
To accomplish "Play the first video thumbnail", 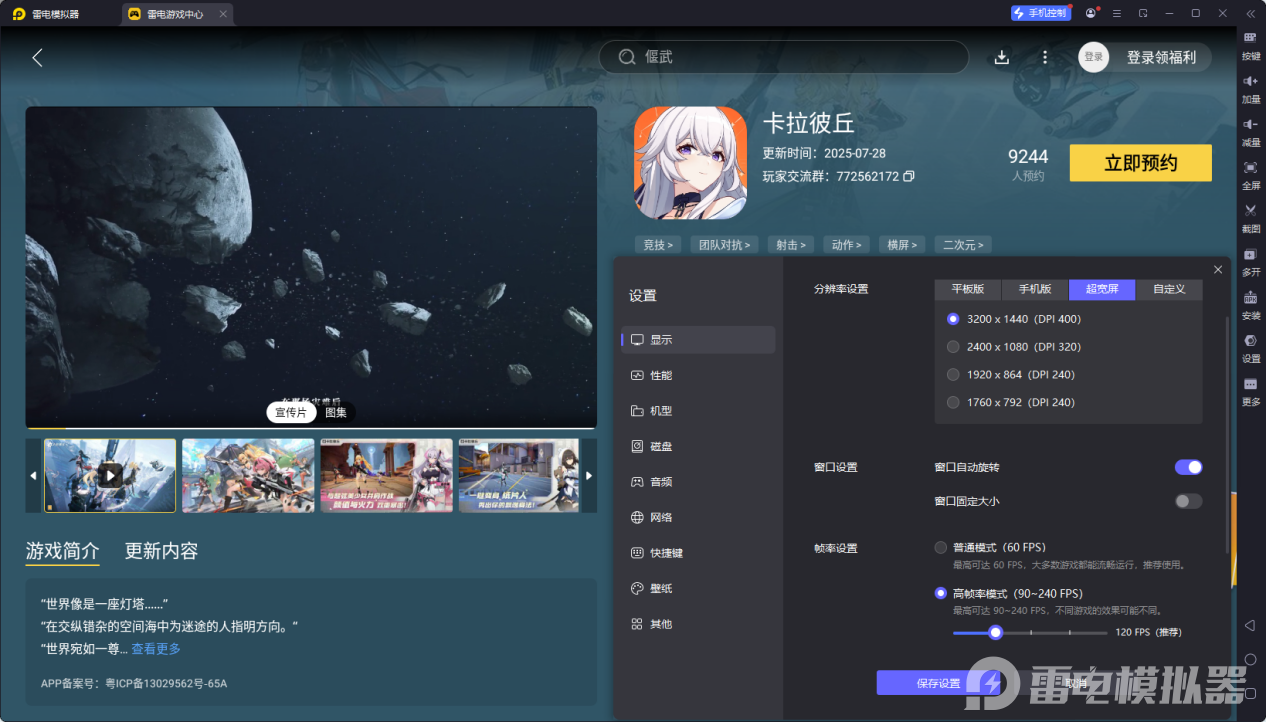I will 110,475.
